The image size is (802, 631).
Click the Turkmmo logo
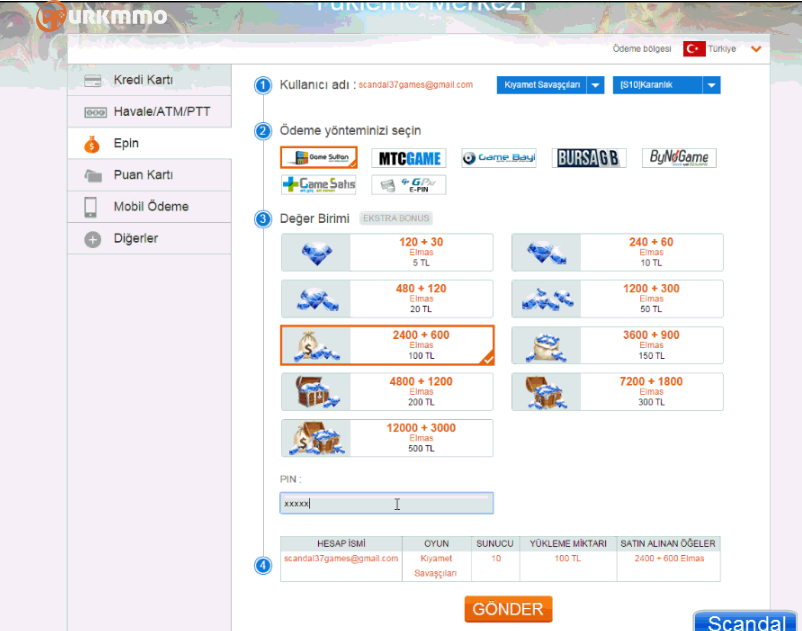(102, 16)
